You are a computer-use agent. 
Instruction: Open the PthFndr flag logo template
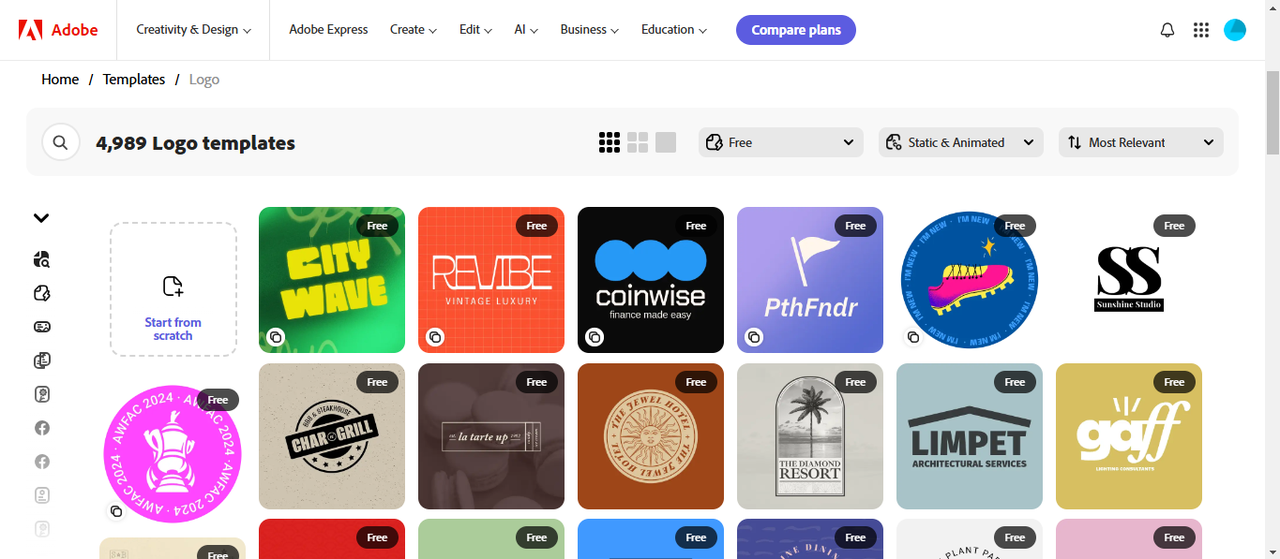tap(810, 280)
